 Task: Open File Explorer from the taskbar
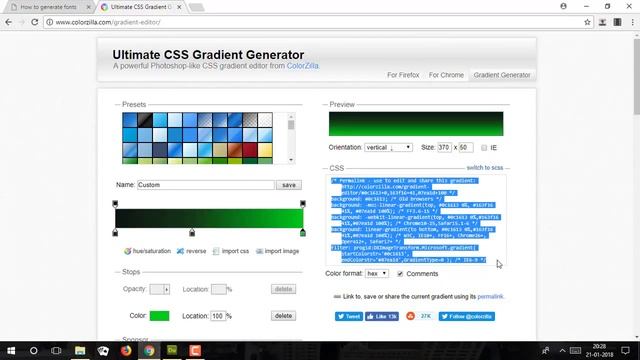click(80, 351)
